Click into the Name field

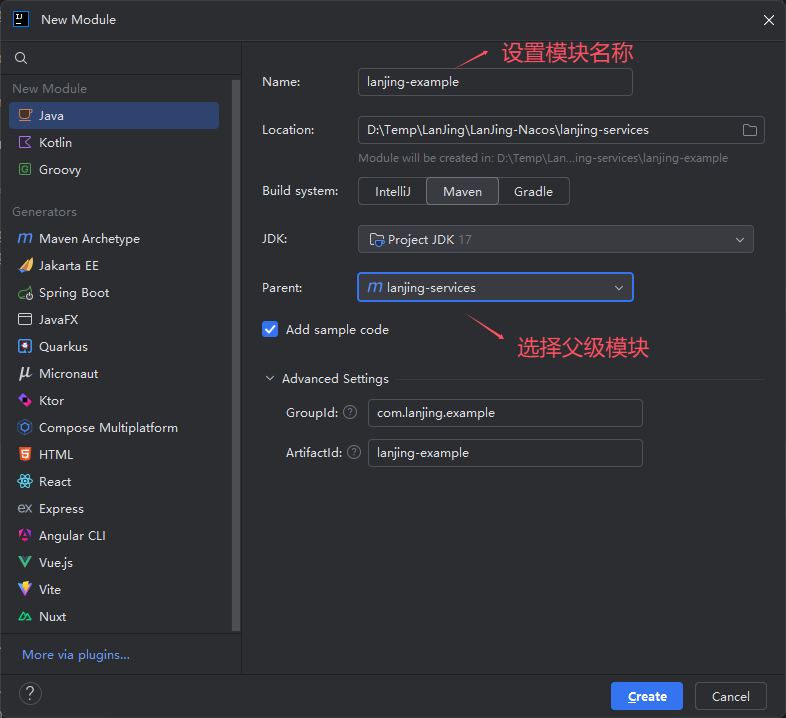click(495, 82)
